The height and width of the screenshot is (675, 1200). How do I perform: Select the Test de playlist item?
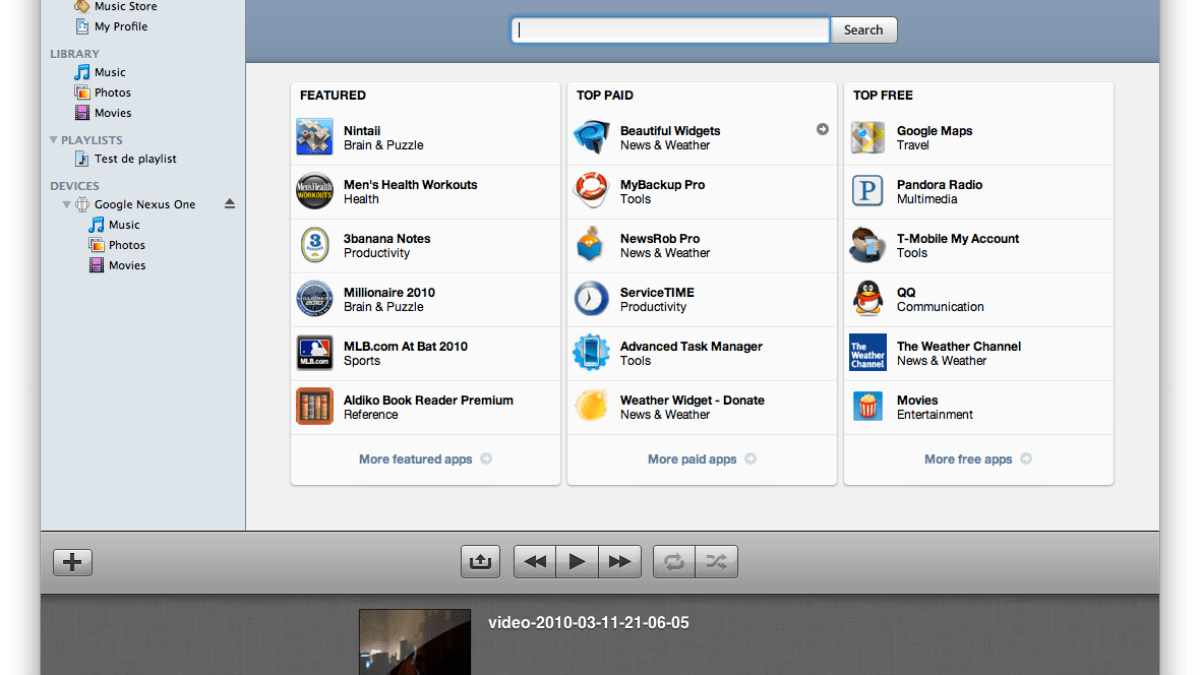(135, 159)
